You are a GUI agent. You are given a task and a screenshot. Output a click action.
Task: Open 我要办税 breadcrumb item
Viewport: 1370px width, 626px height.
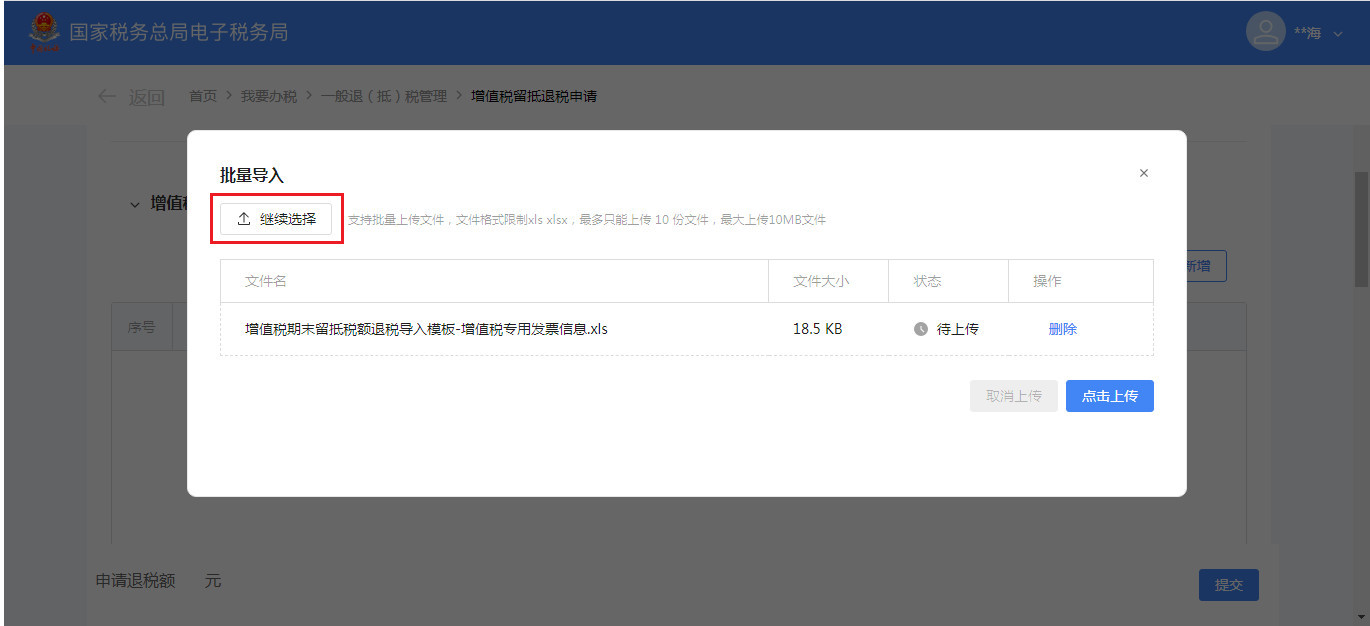(268, 96)
